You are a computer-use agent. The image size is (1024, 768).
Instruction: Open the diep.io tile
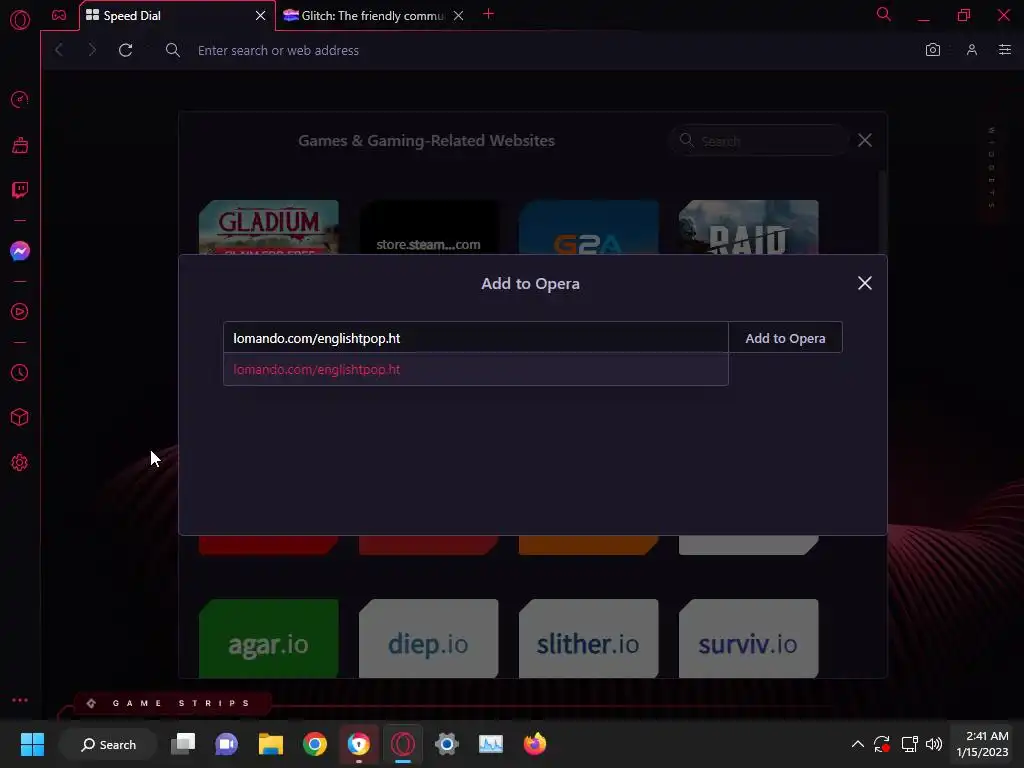click(x=428, y=639)
